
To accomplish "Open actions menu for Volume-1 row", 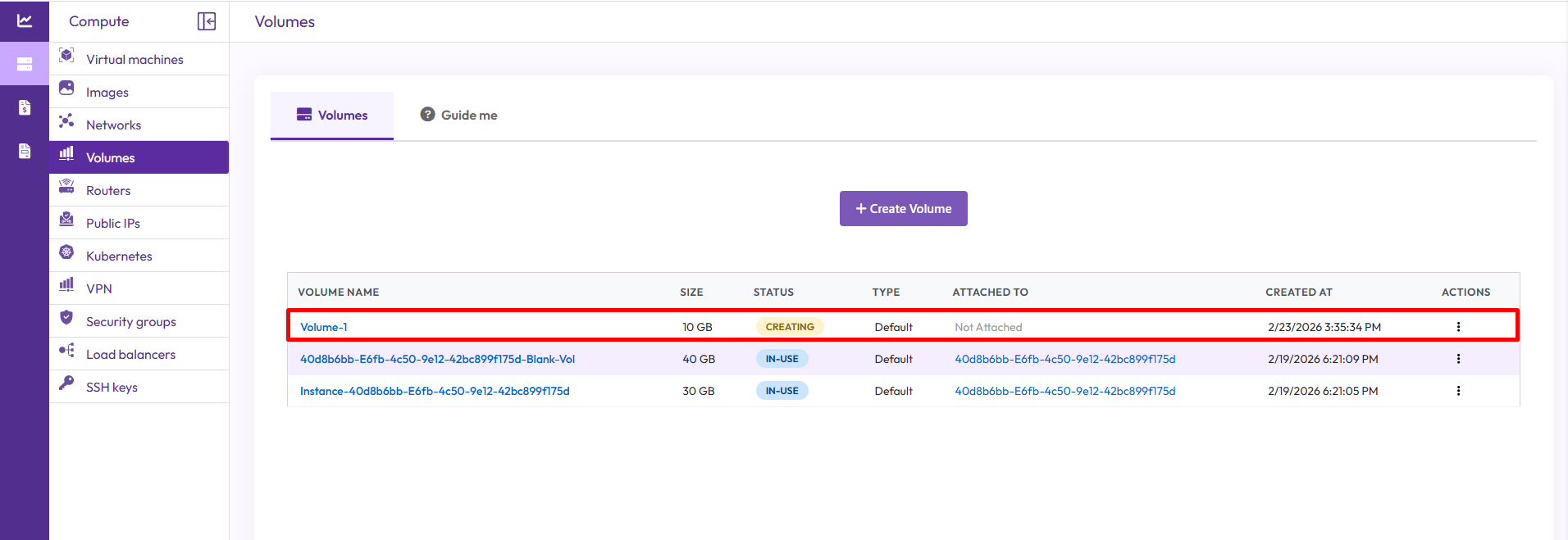I will click(1458, 327).
